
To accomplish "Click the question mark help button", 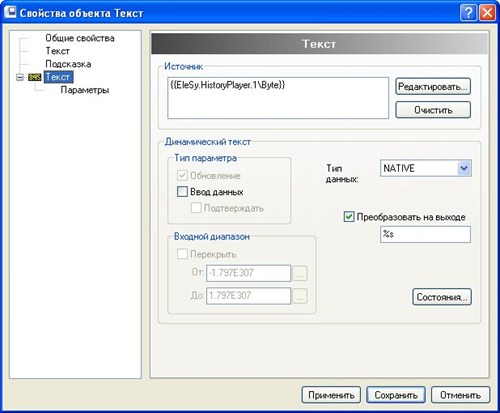I will click(468, 13).
